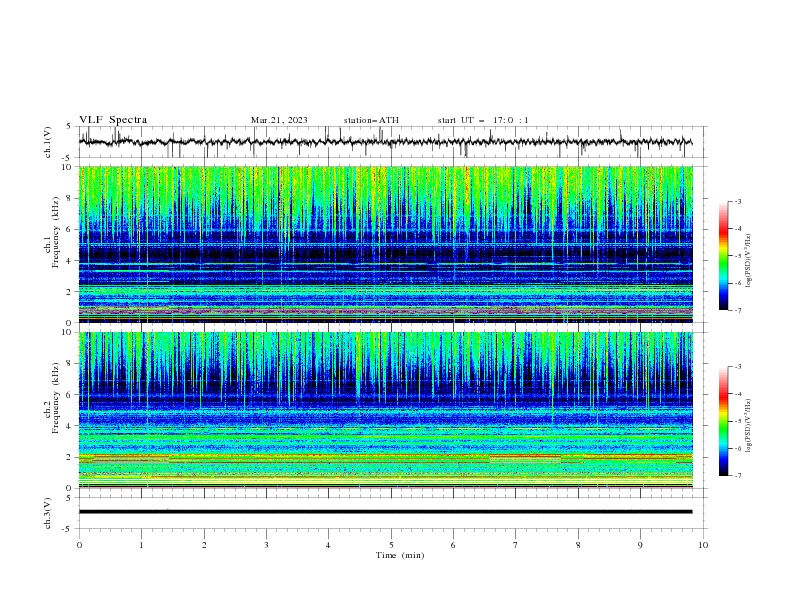Click time axis tick label "3"

[x=266, y=545]
